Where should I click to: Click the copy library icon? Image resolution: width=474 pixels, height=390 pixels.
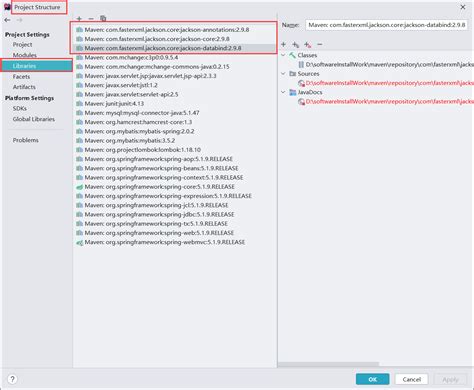click(103, 19)
